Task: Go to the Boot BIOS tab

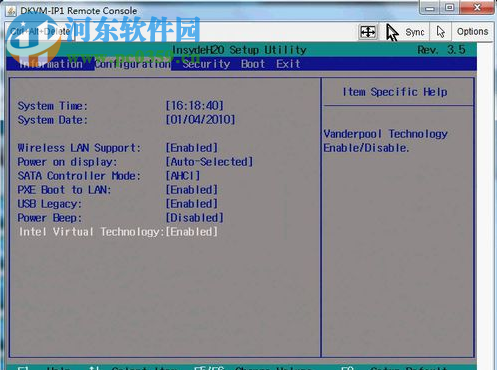Action: click(x=253, y=64)
